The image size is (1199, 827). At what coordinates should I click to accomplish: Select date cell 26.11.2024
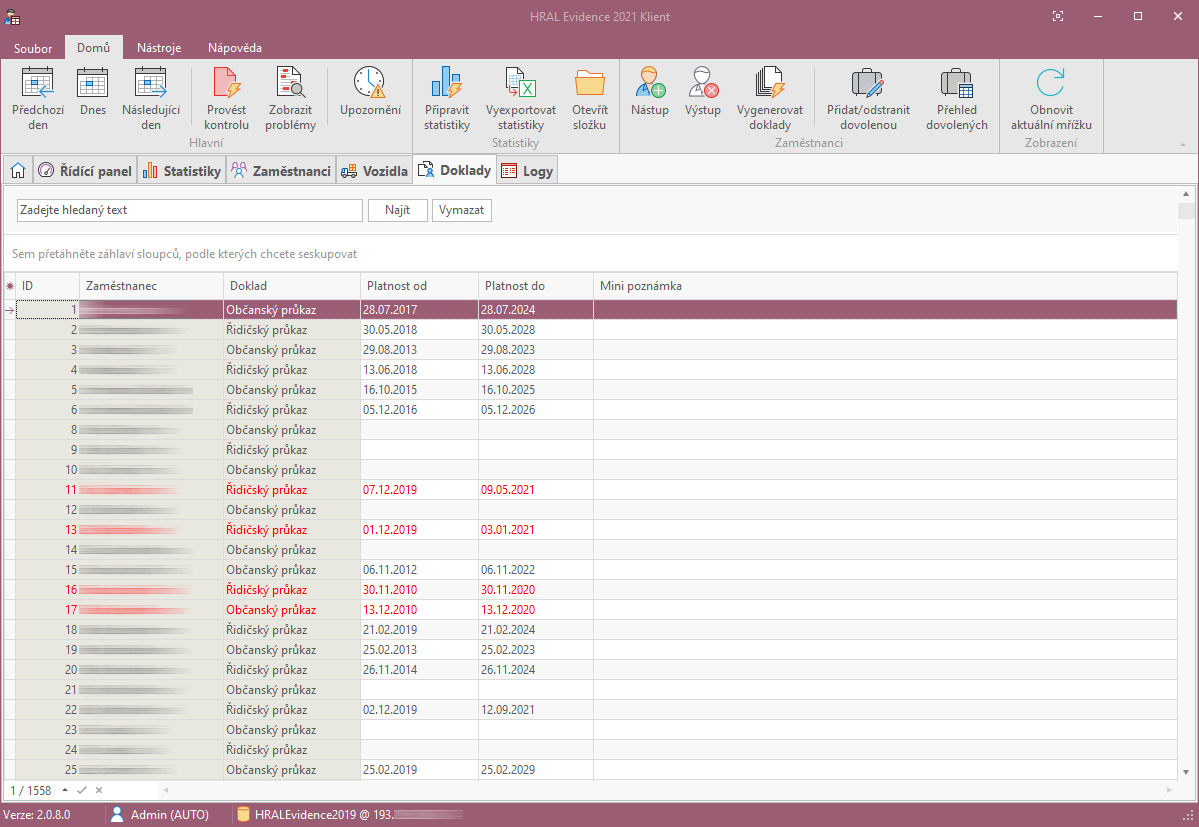pos(535,670)
